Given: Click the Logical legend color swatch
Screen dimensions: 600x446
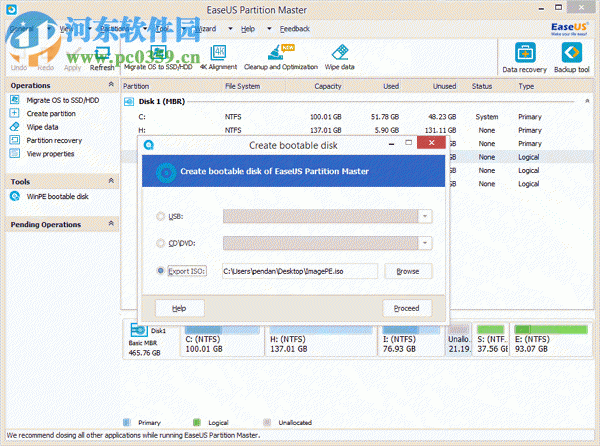Looking at the screenshot, I should click(x=197, y=422).
